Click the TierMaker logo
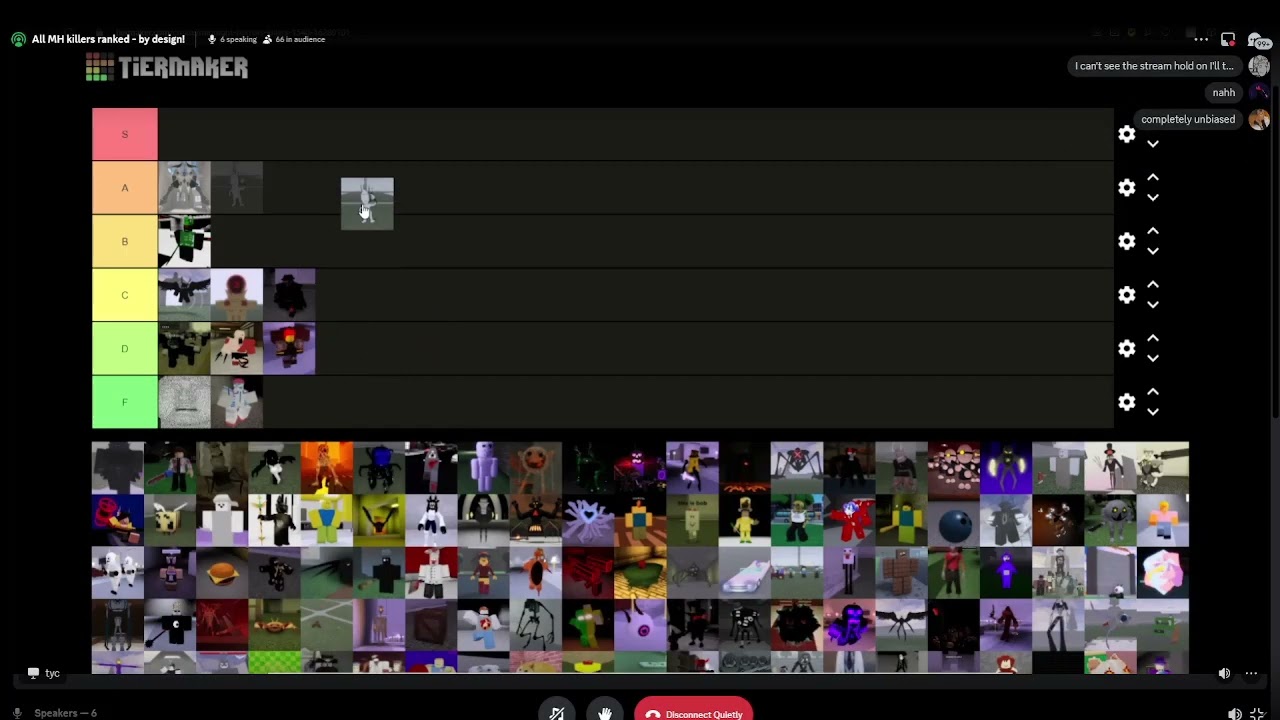Screen dimensions: 1280x720 coord(167,67)
